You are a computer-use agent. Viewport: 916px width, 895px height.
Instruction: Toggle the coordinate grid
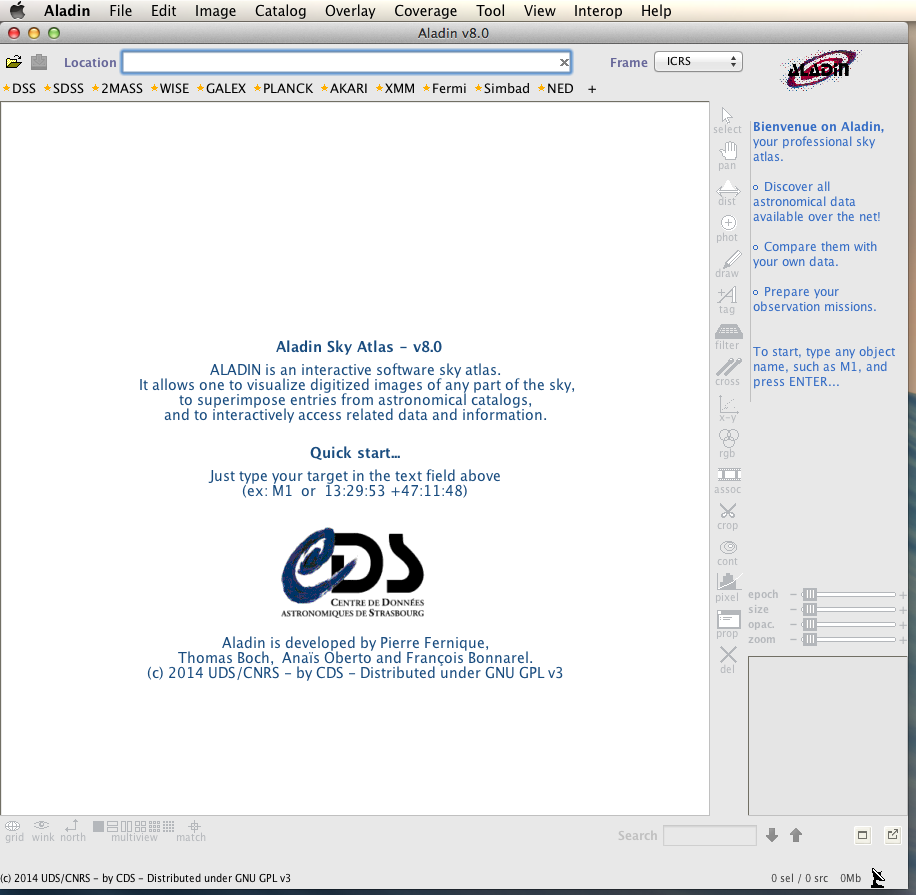(x=14, y=831)
